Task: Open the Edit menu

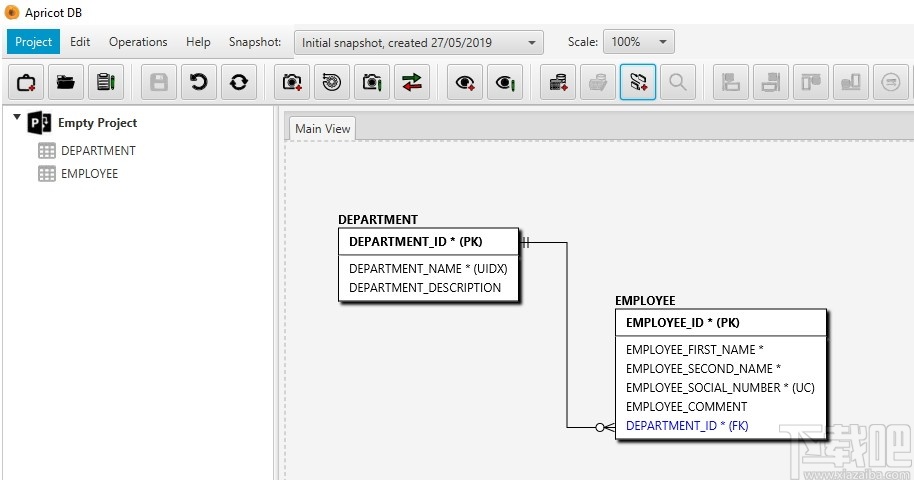Action: click(80, 42)
